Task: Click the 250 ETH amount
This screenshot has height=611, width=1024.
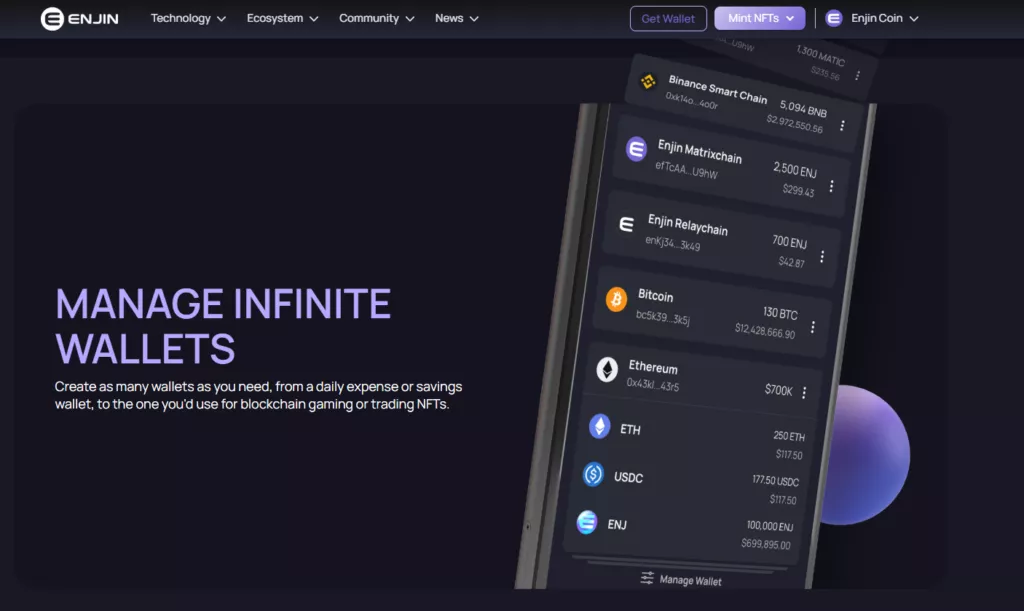Action: tap(789, 435)
